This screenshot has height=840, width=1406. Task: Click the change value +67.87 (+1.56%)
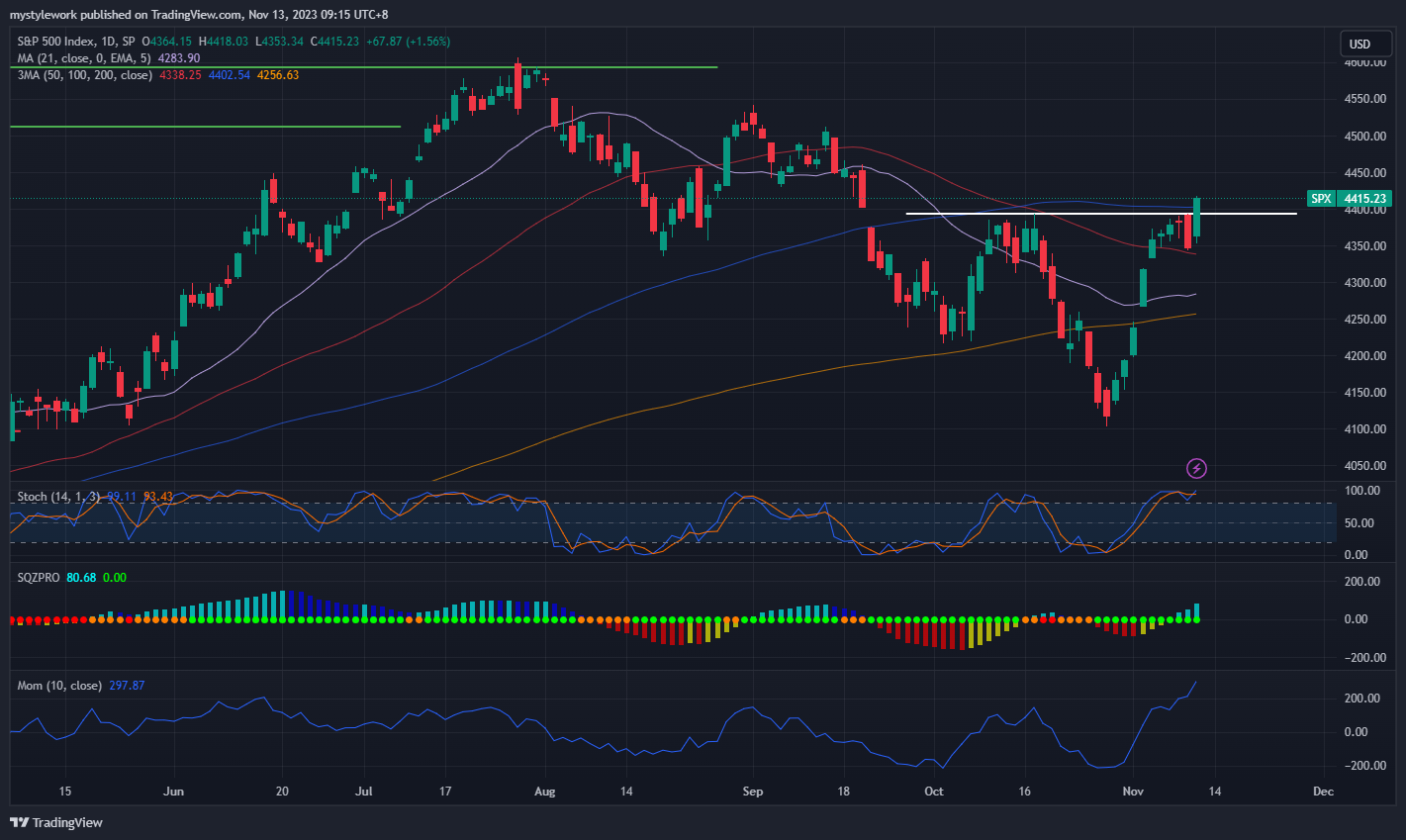pyautogui.click(x=408, y=42)
